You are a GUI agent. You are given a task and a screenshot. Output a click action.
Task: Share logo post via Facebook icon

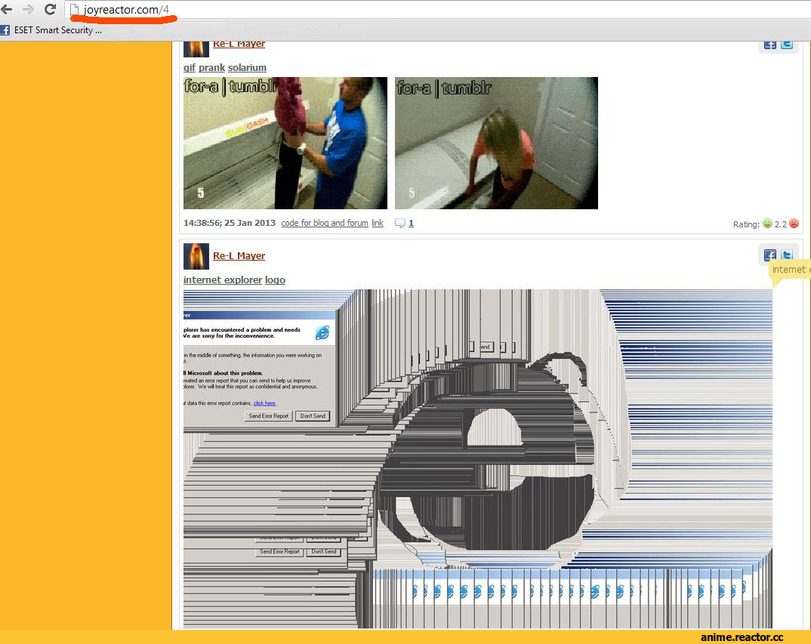[x=770, y=254]
